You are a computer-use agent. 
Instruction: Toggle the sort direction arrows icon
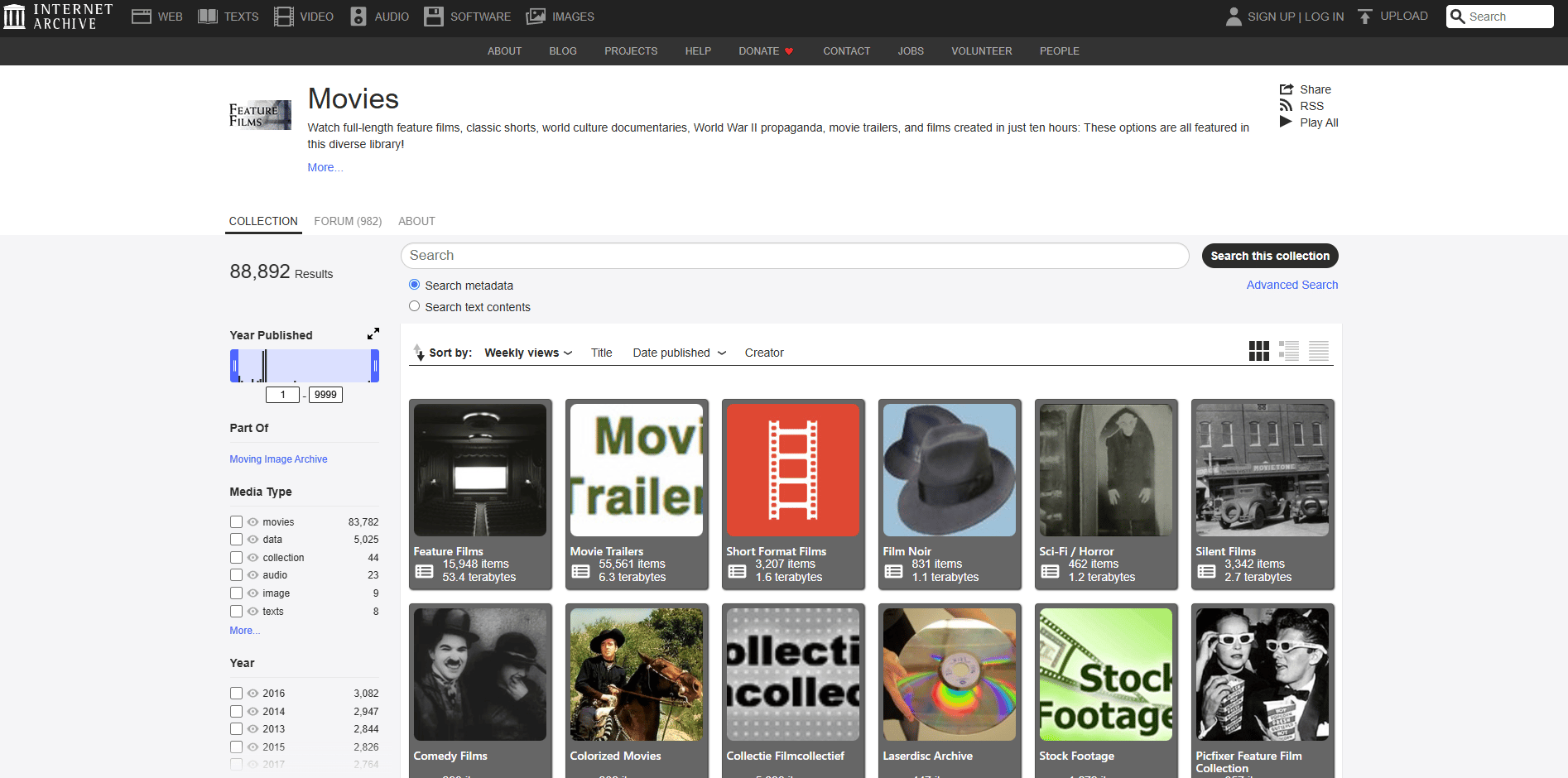[x=419, y=353]
